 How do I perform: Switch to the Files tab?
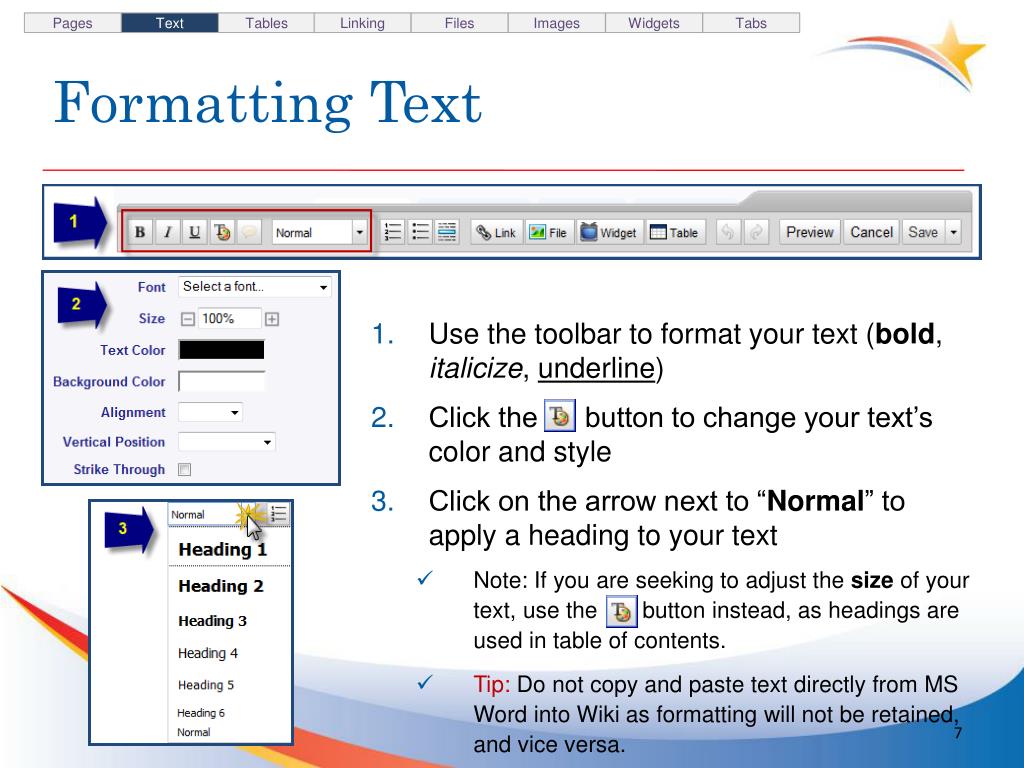coord(459,23)
